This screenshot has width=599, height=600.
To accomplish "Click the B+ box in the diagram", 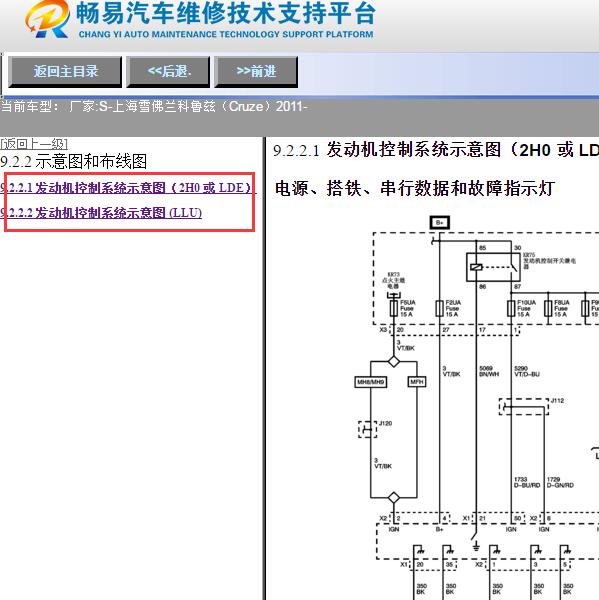I will pyautogui.click(x=439, y=223).
